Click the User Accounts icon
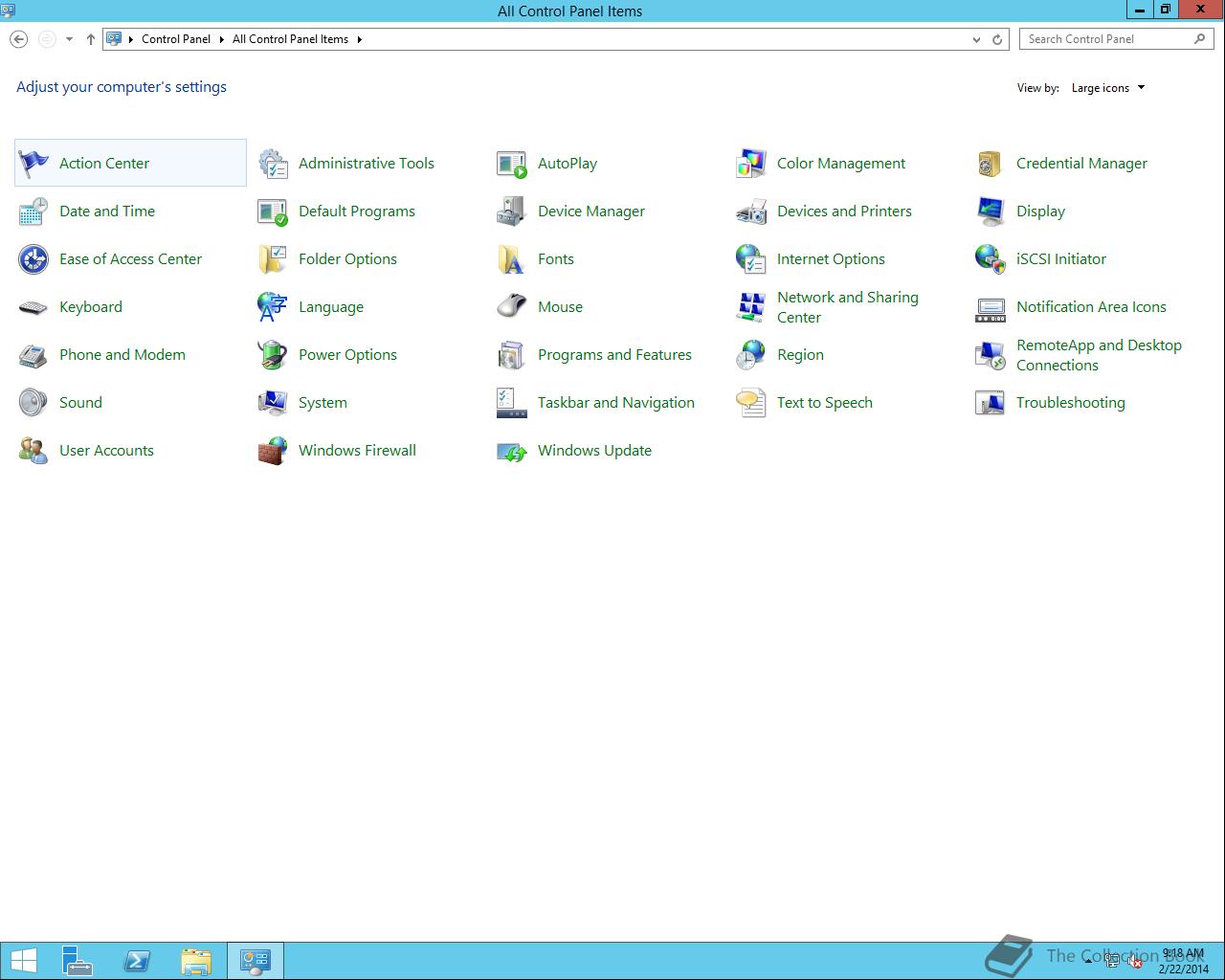 tap(33, 451)
